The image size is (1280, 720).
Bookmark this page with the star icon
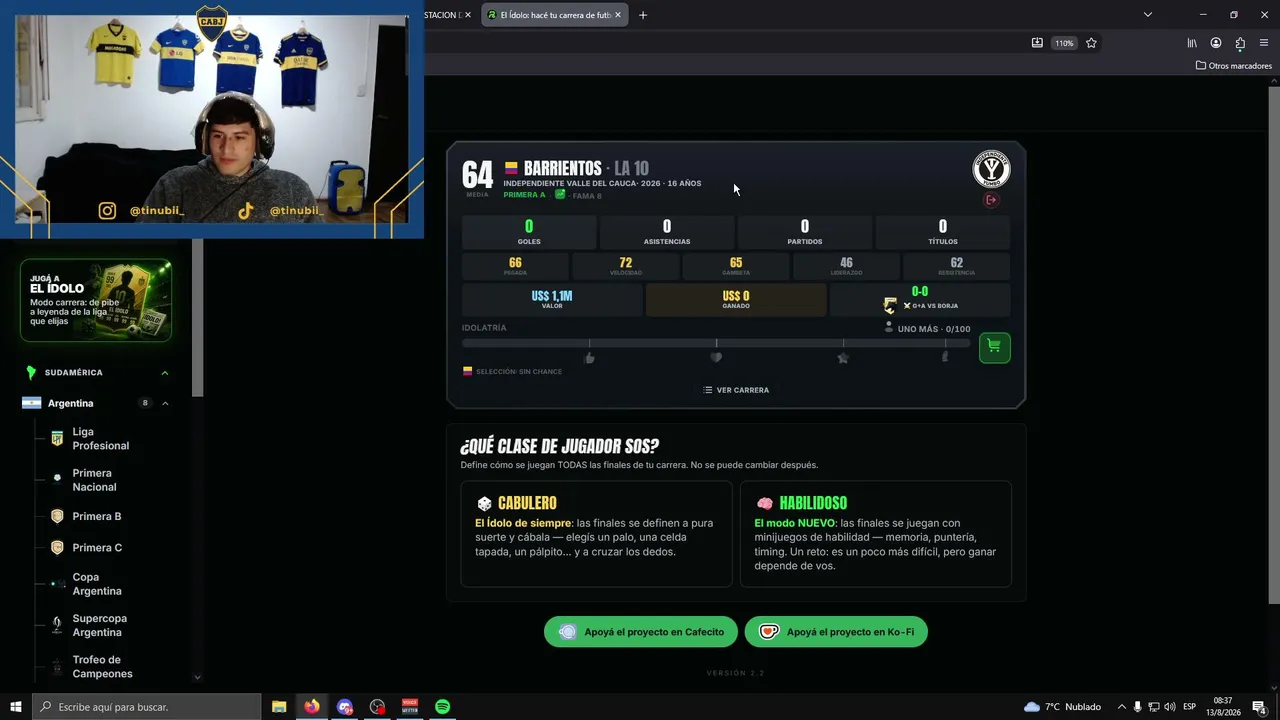[1091, 43]
